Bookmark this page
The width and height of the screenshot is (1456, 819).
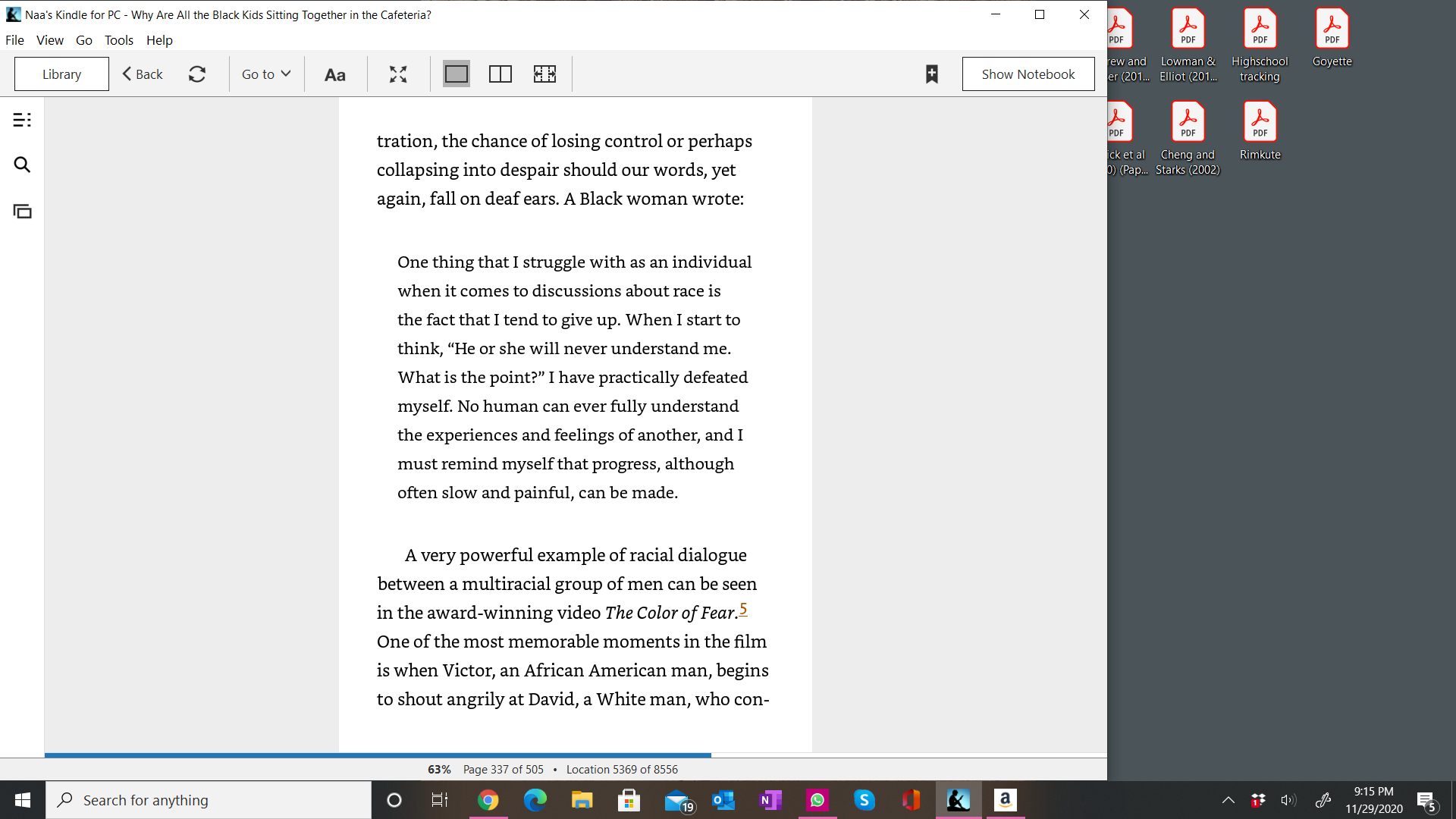pyautogui.click(x=932, y=74)
